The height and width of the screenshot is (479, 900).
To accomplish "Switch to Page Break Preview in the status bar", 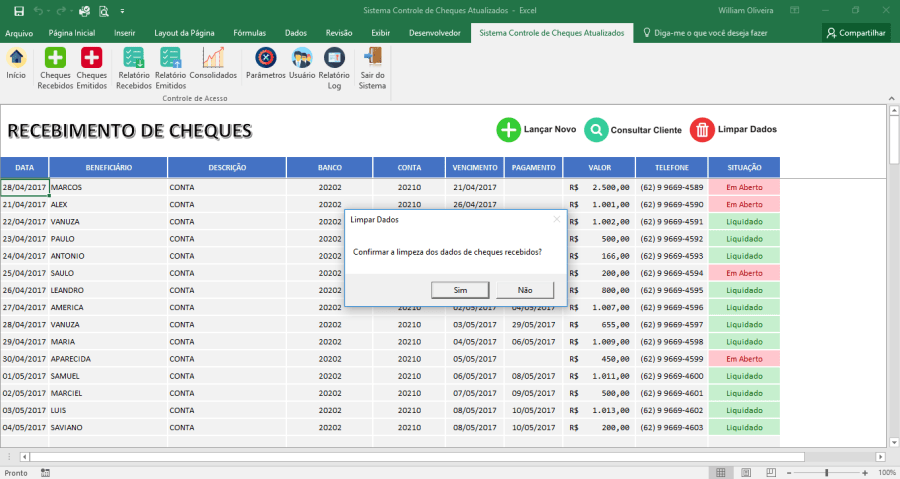I will pos(771,473).
